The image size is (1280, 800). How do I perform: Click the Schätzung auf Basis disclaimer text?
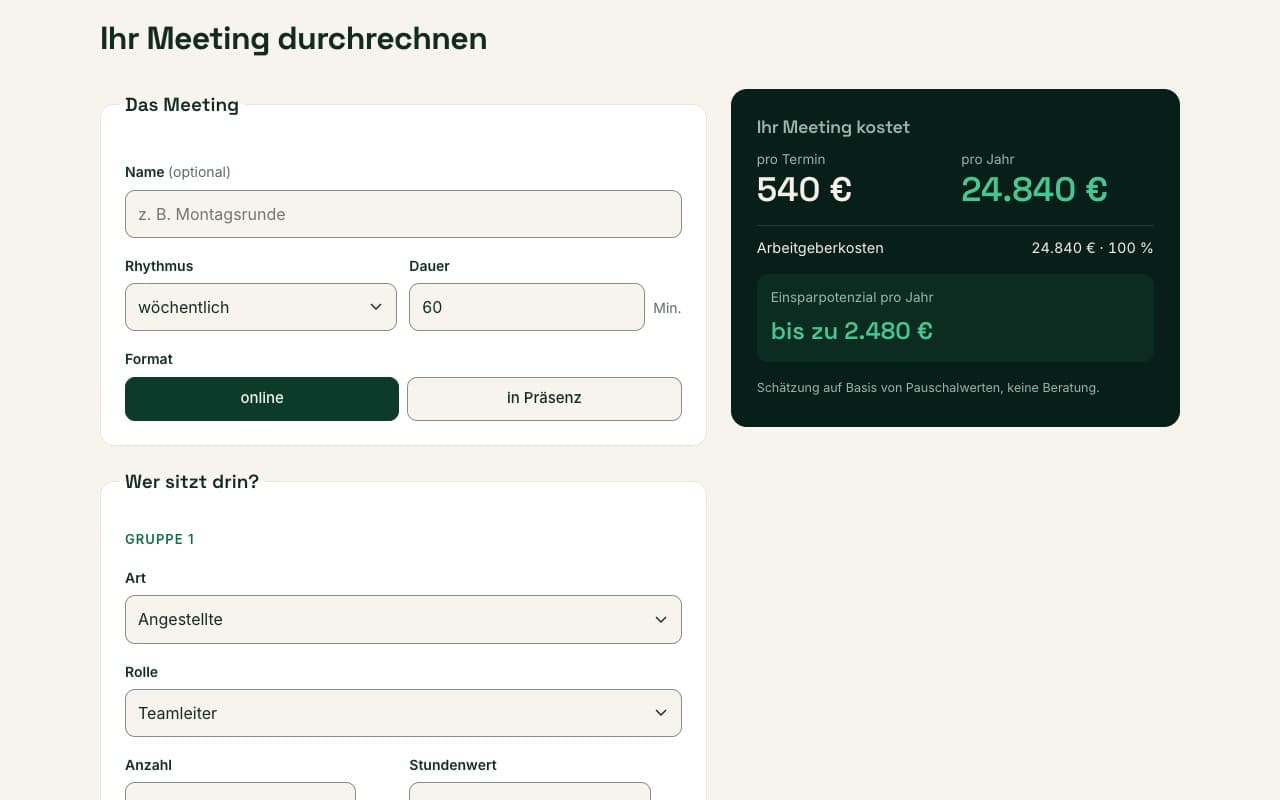[928, 388]
